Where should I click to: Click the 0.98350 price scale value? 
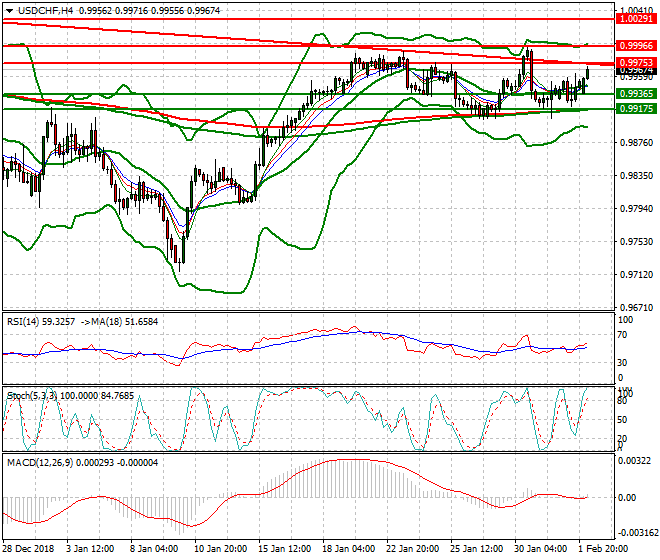tap(636, 176)
